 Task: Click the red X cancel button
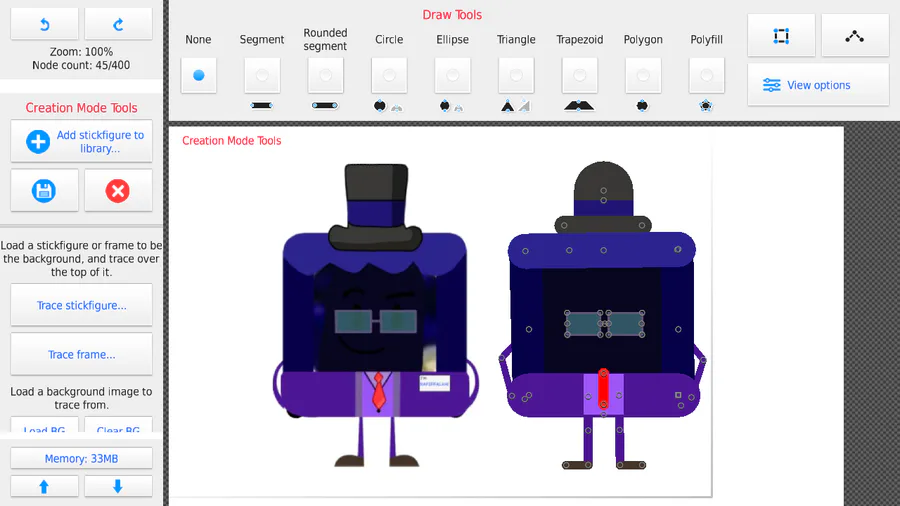[118, 190]
